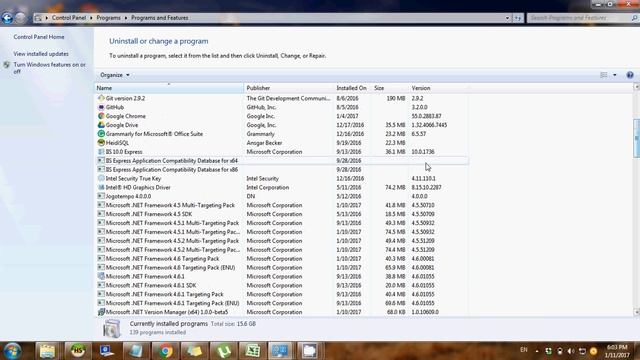Open Excel from the taskbar
640x360 pixels.
[253, 351]
